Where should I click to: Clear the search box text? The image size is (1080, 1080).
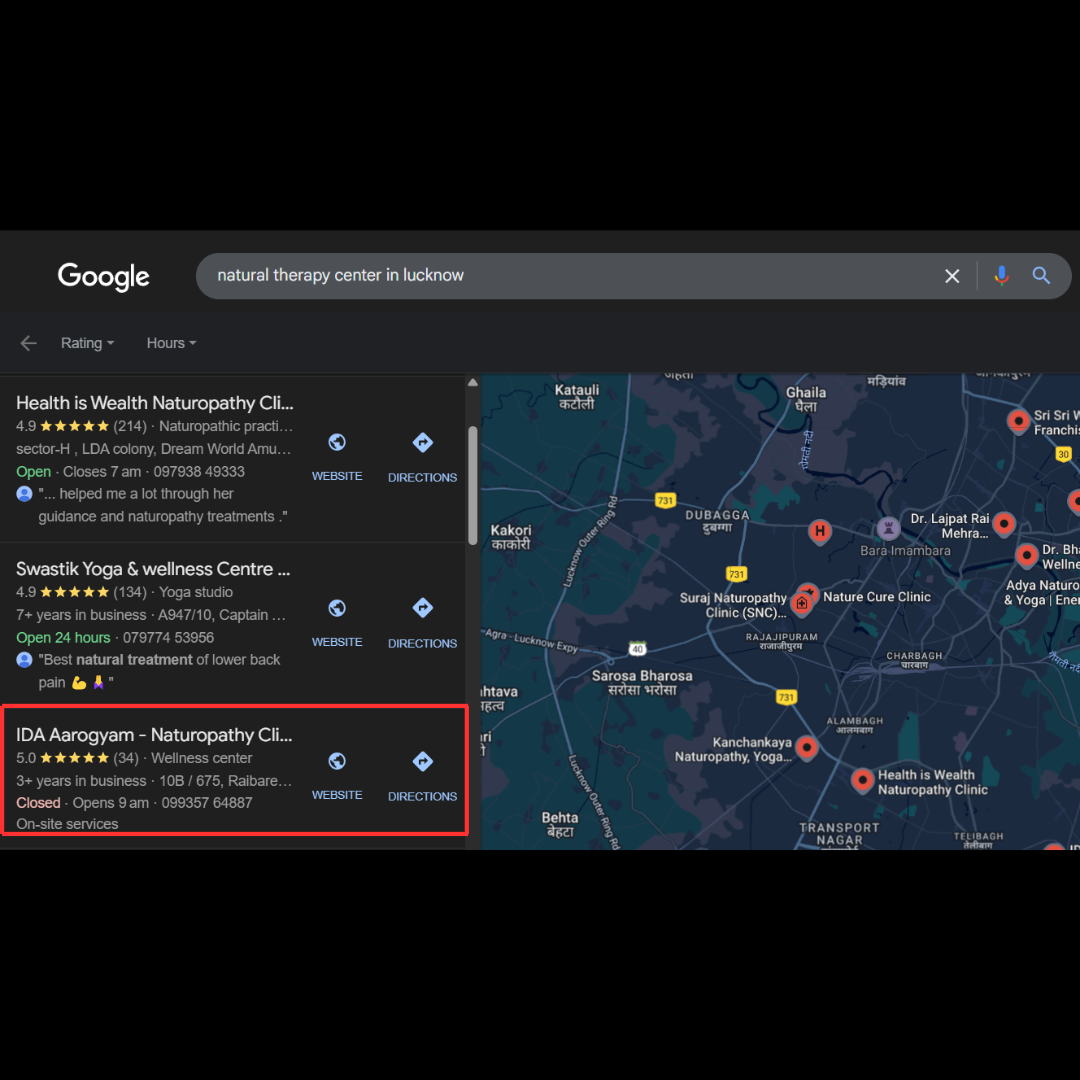coord(952,276)
